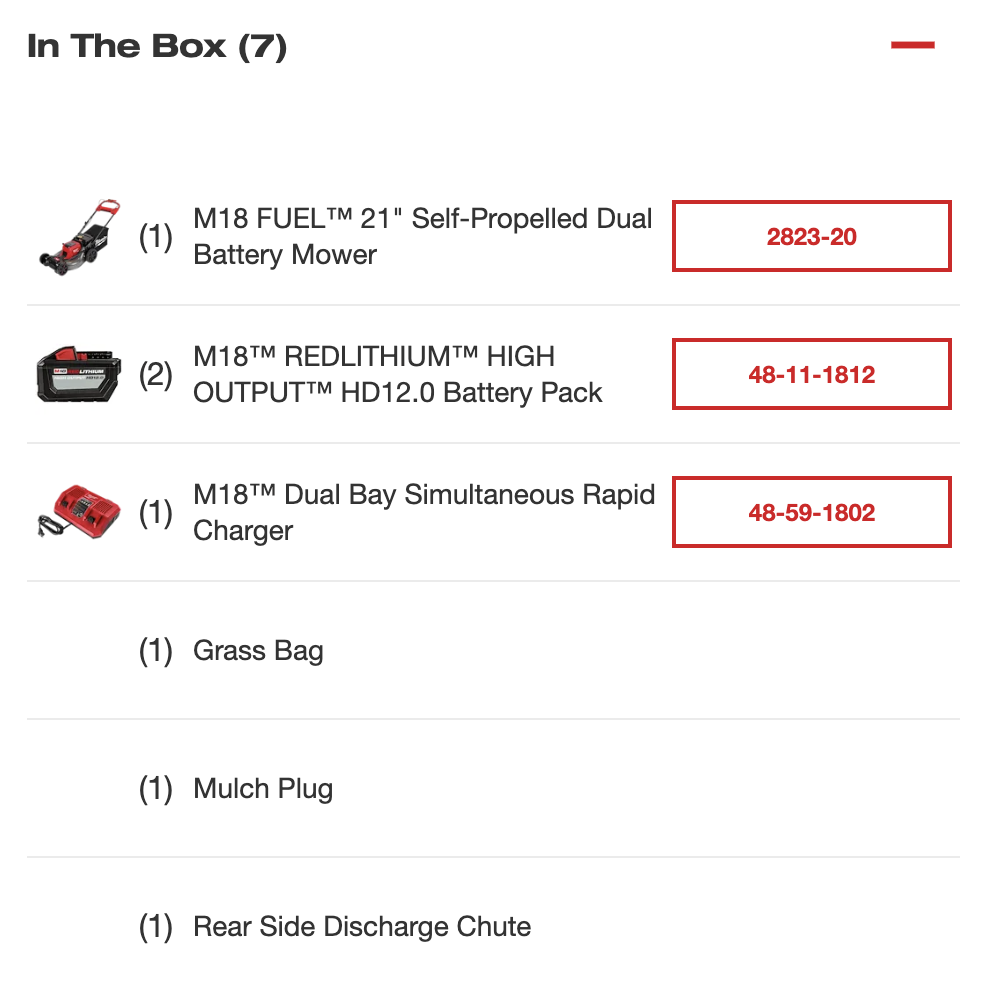Viewport: 982px width, 998px height.
Task: Collapse the In The Box section
Action: click(912, 45)
